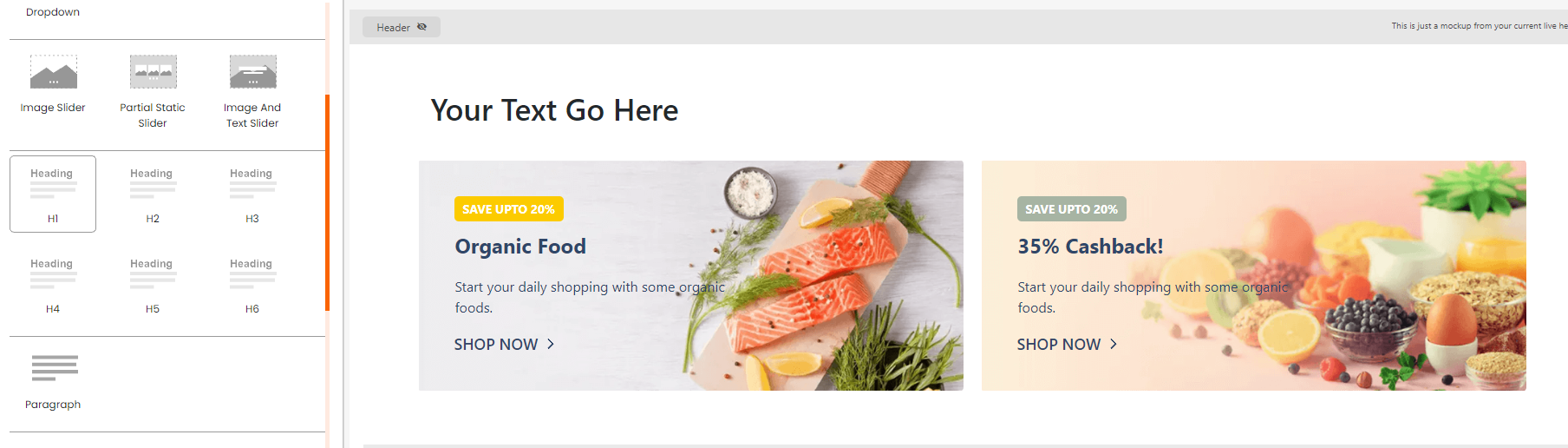
Task: Pick the H6 heading element
Action: point(252,285)
